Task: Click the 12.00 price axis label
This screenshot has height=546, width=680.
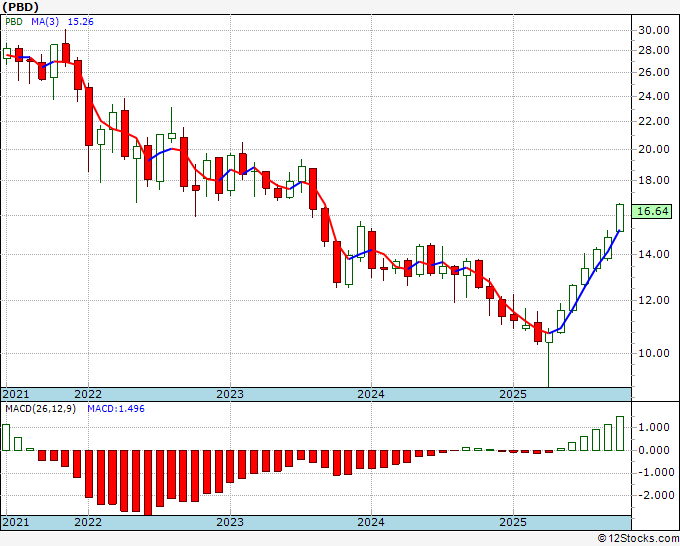Action: tap(654, 300)
